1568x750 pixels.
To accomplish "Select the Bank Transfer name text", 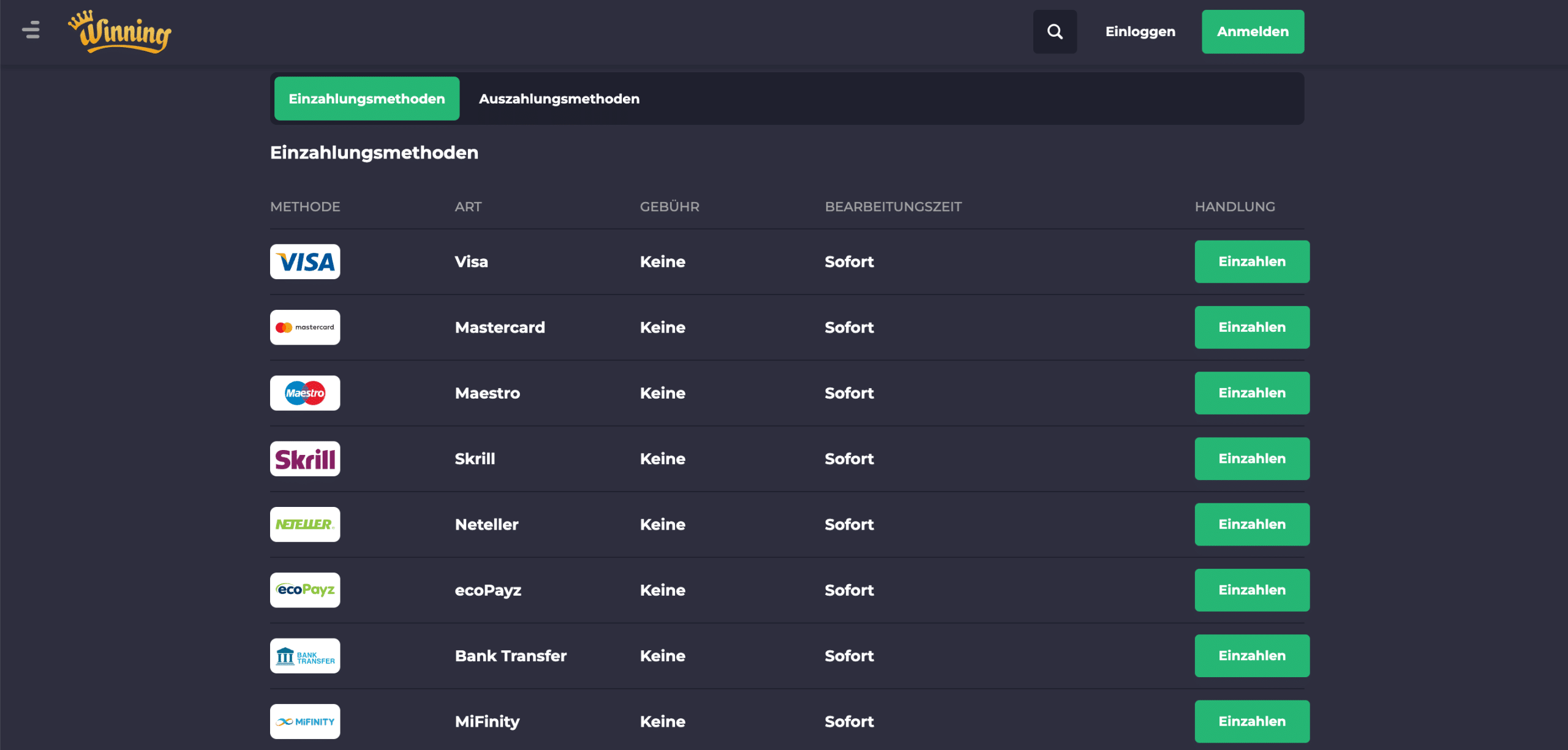I will pyautogui.click(x=510, y=656).
